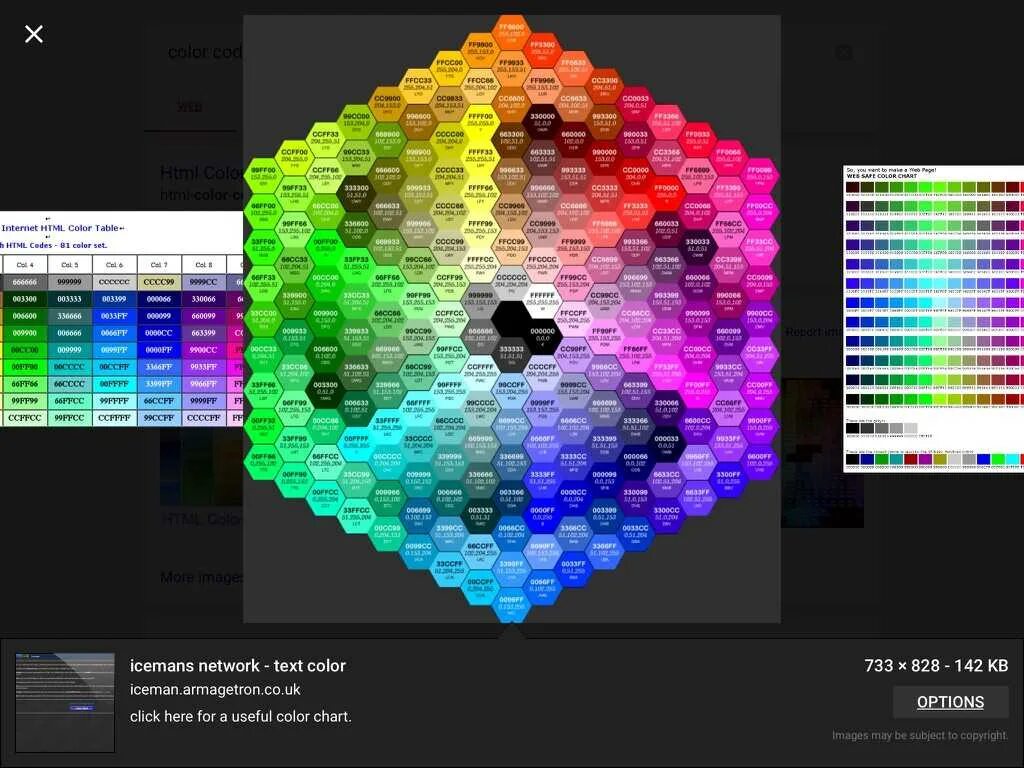Click the 3300FF violet-blue hexagon swatch

coord(728,479)
